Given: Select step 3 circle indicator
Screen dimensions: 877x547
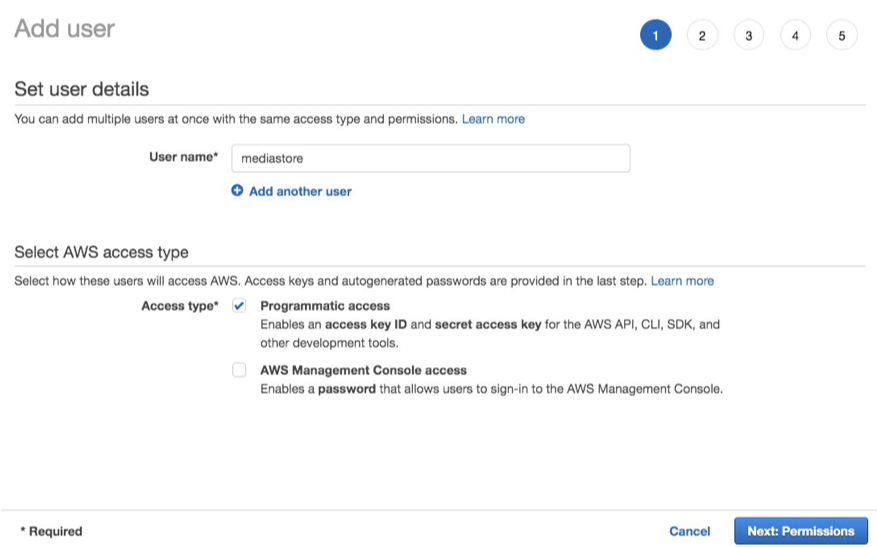Looking at the screenshot, I should (748, 36).
